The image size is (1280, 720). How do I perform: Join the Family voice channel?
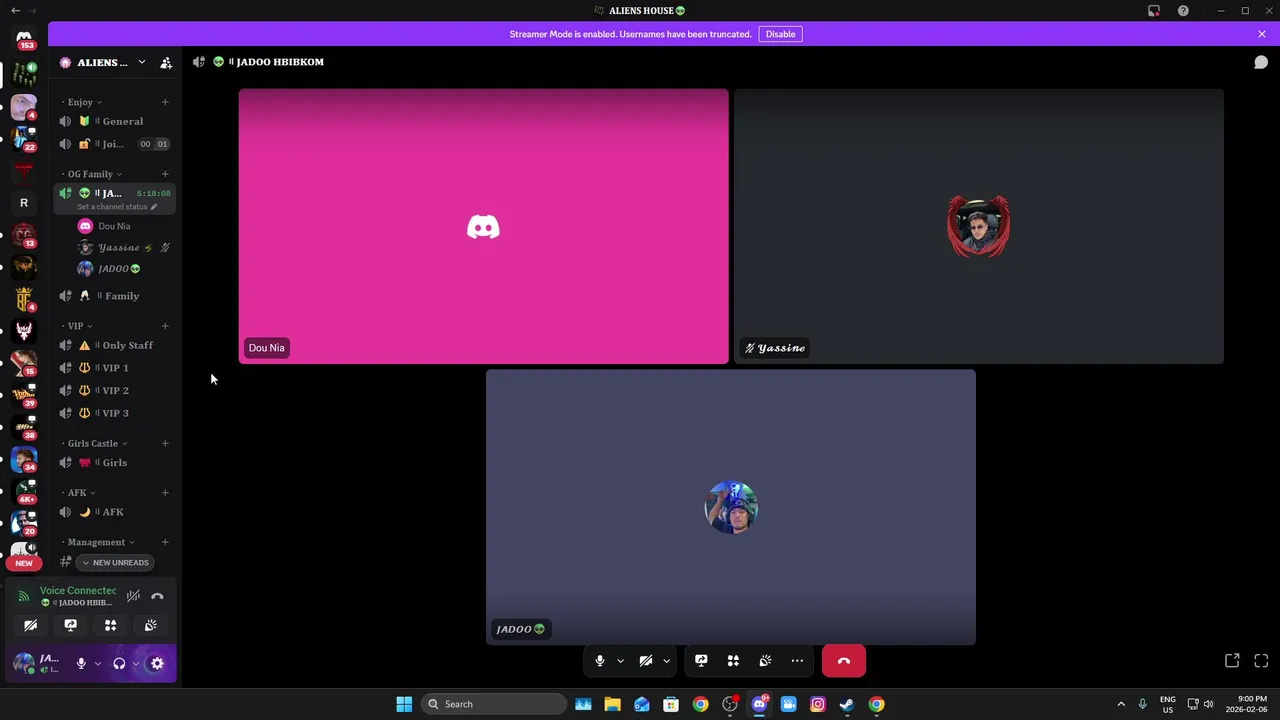tap(115, 296)
